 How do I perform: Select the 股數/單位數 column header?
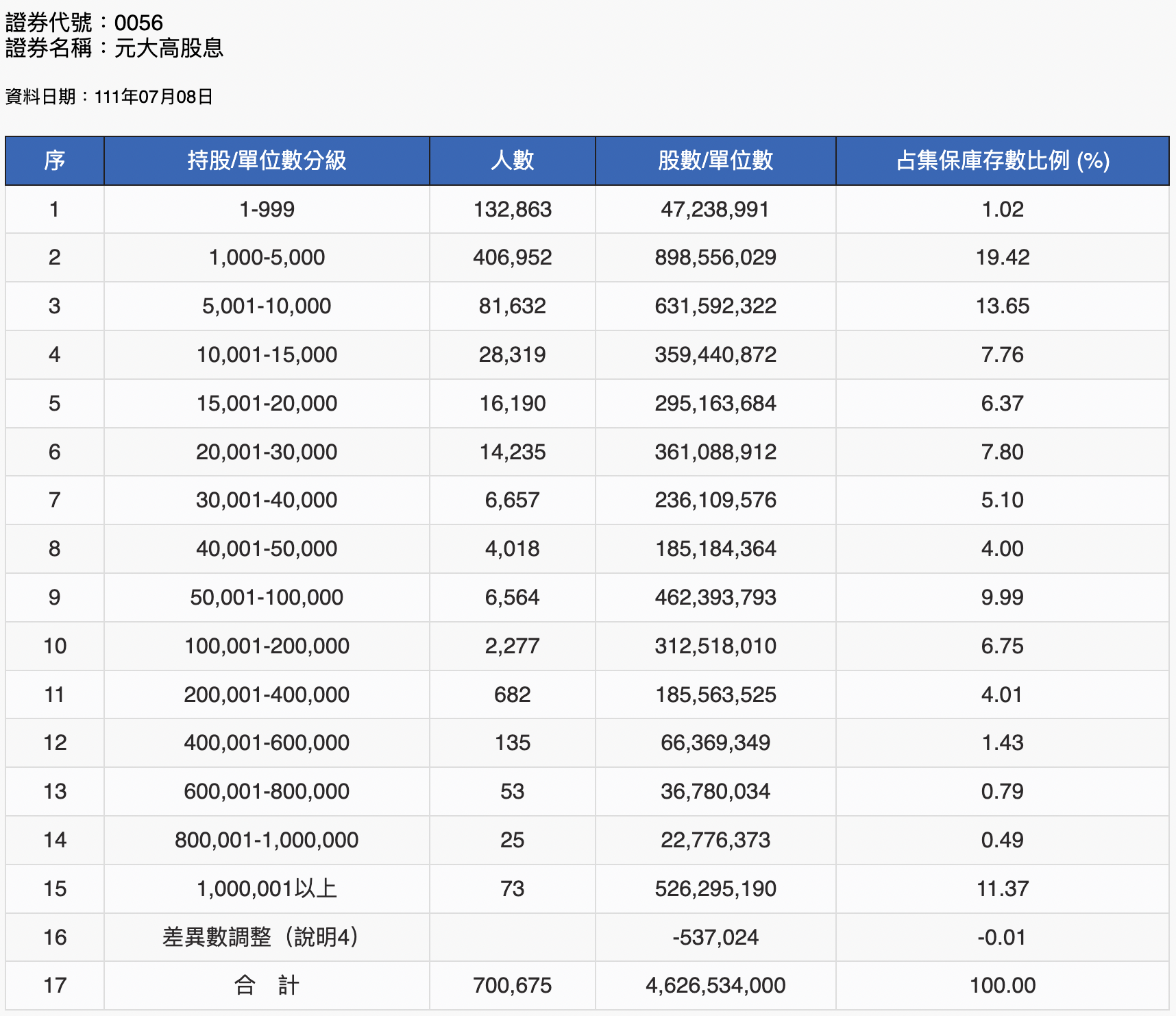click(715, 160)
